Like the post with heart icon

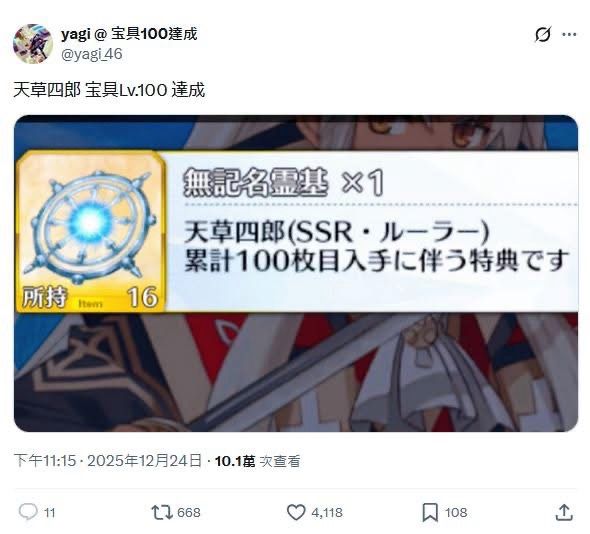click(296, 512)
